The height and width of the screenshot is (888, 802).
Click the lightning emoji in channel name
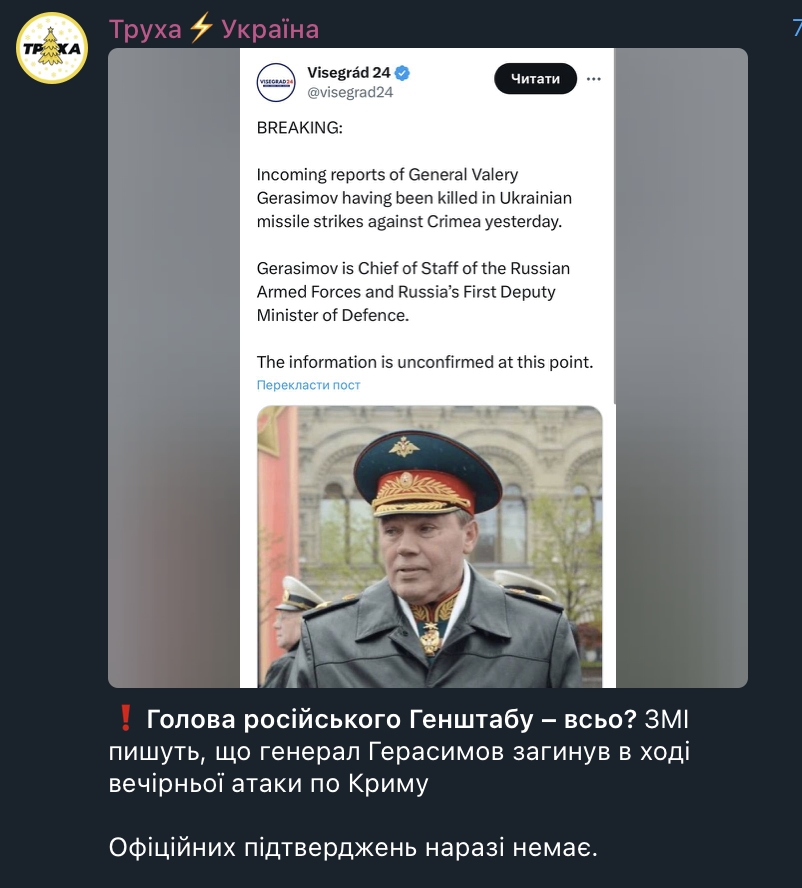[202, 29]
